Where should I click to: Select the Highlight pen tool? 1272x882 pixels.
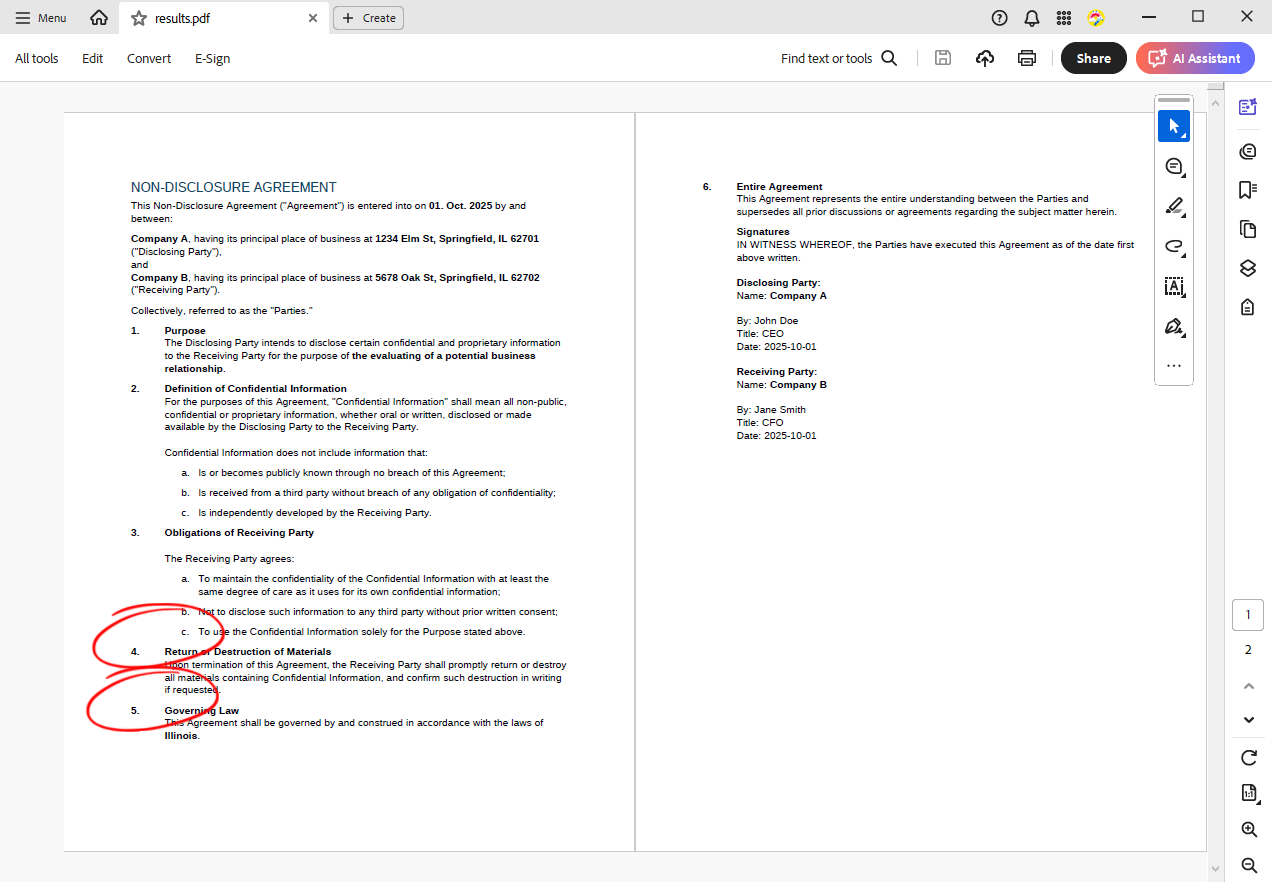click(x=1174, y=207)
